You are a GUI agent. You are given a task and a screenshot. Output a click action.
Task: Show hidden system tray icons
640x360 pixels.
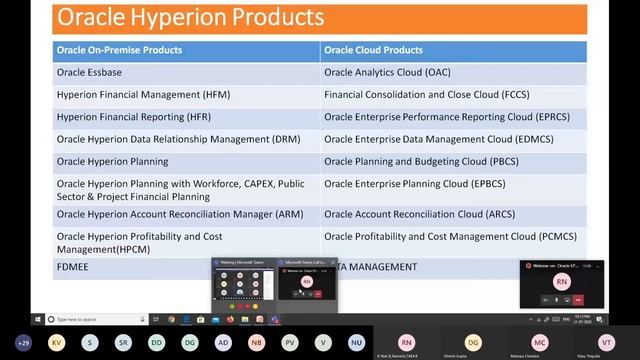click(x=531, y=320)
